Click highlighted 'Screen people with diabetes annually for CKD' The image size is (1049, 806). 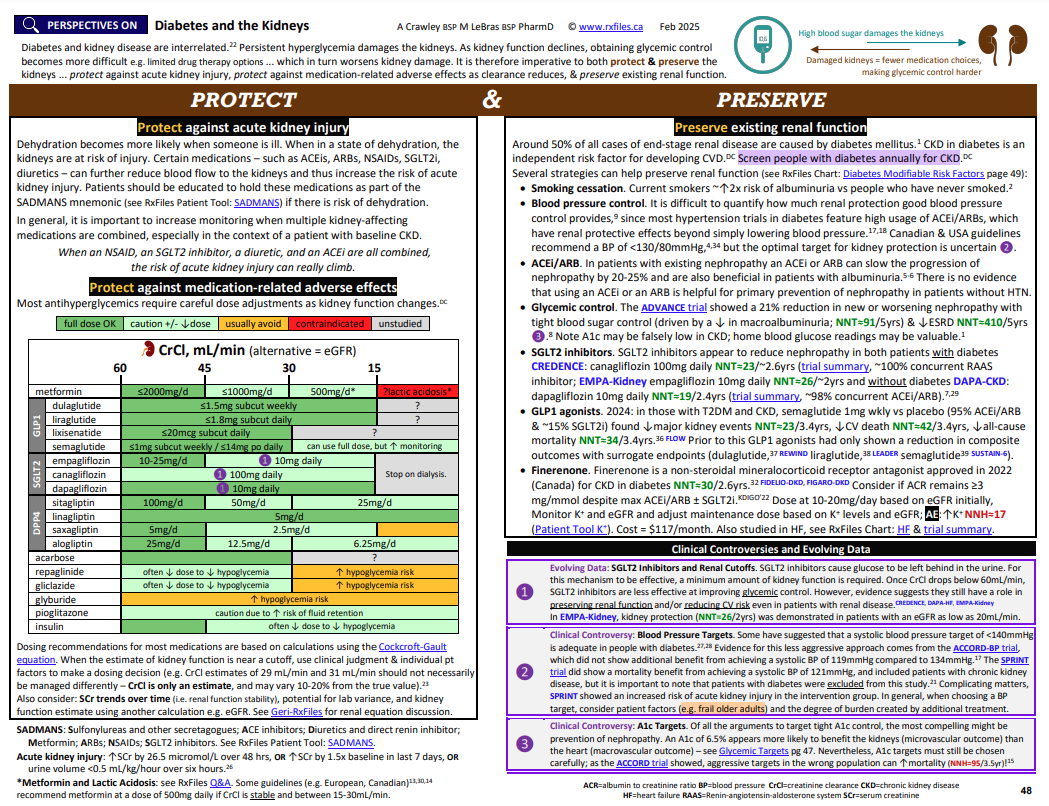click(x=849, y=159)
